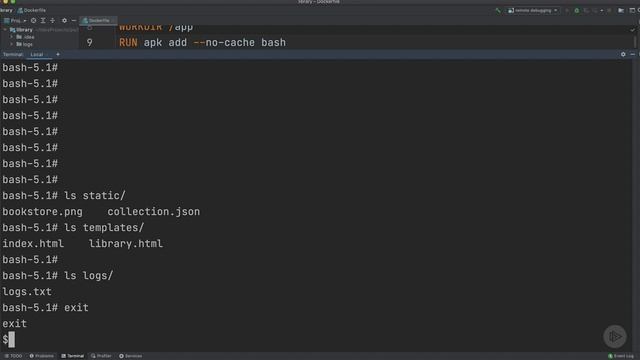640x360 pixels.
Task: Hide the Project panel with minus icon
Action: click(74, 20)
